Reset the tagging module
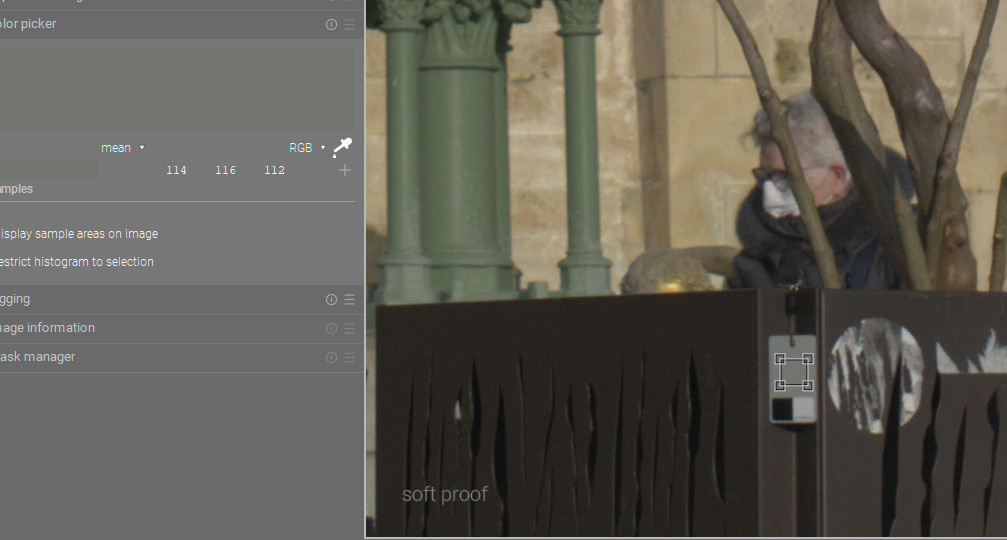 [331, 299]
